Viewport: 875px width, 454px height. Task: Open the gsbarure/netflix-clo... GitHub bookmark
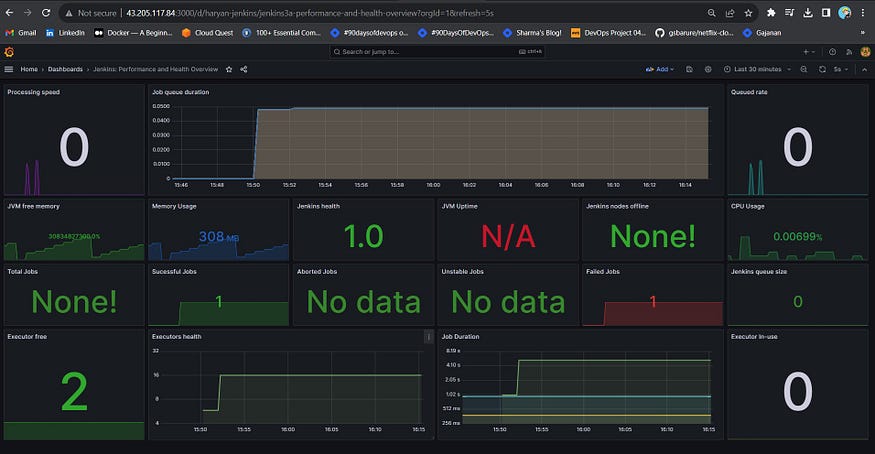tap(695, 33)
